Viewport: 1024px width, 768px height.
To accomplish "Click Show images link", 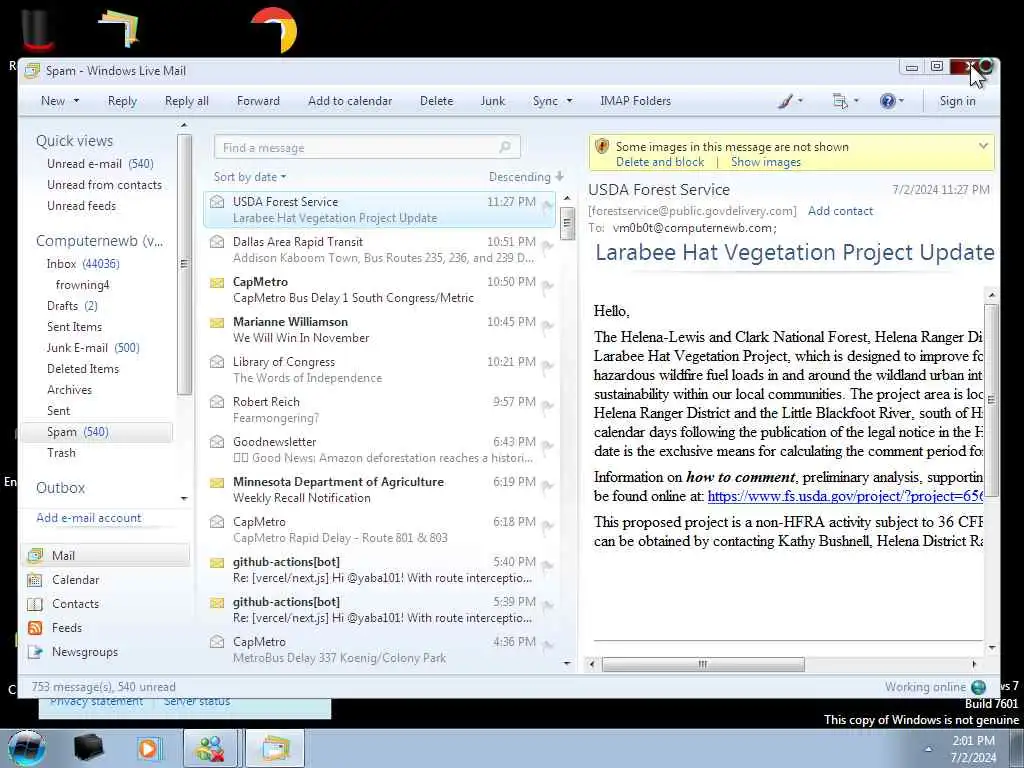I will click(x=765, y=162).
